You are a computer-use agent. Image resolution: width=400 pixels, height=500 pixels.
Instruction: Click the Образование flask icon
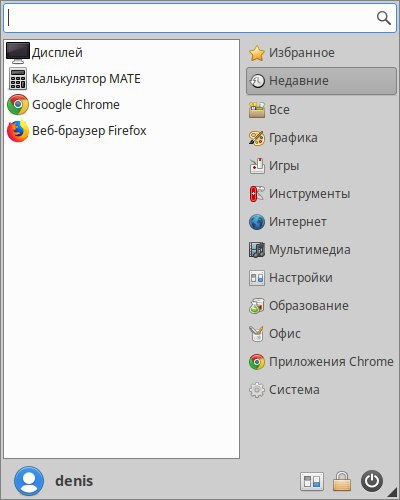tap(257, 306)
